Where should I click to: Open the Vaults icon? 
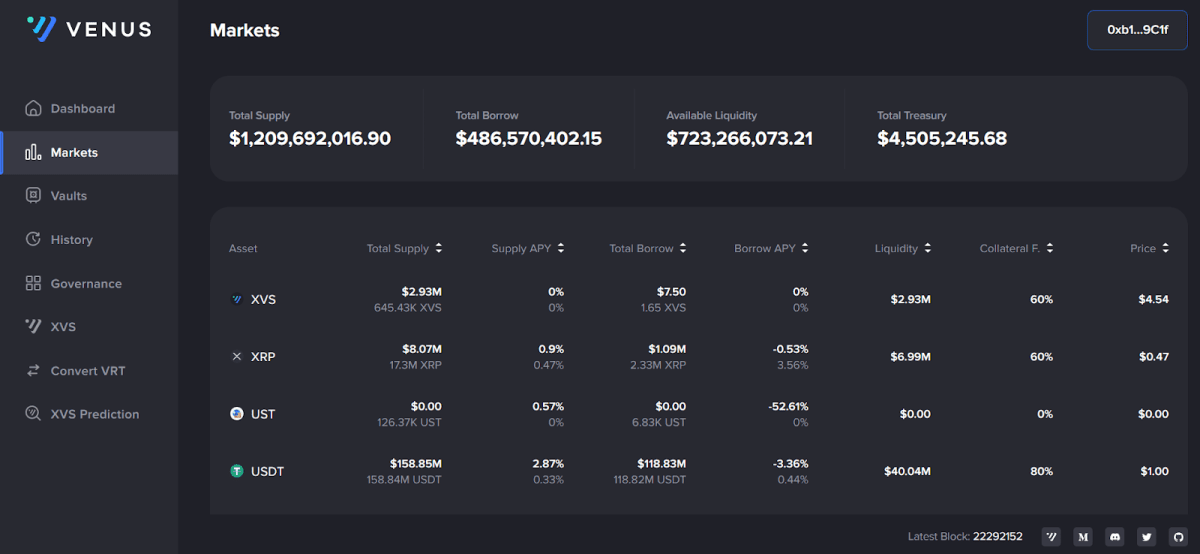(x=33, y=195)
